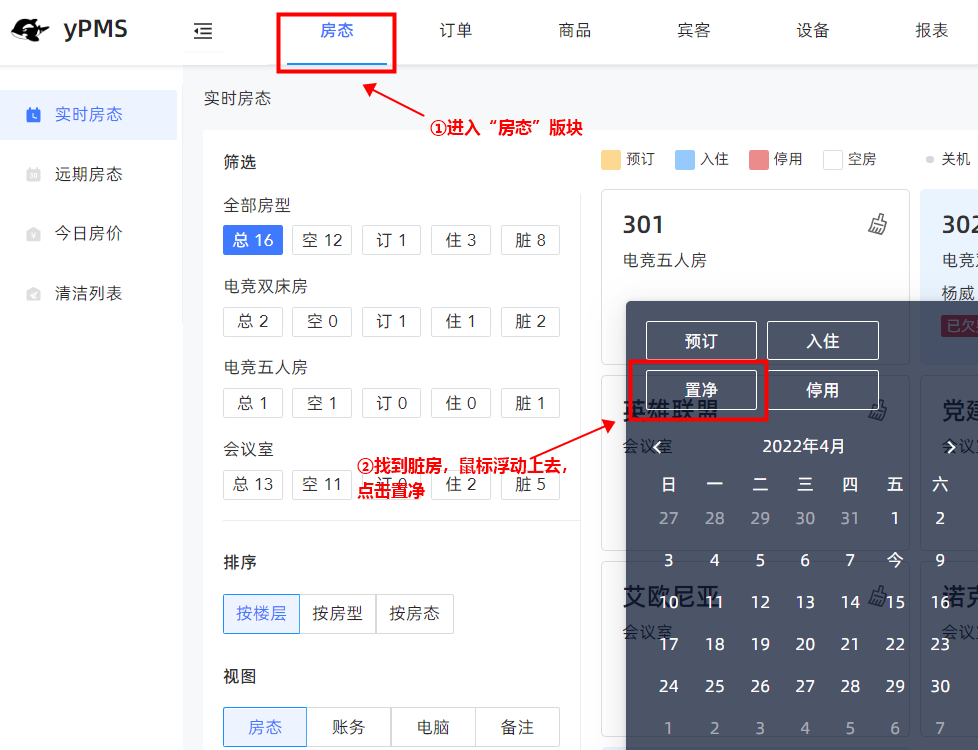Open the 房态 top tab
The height and width of the screenshot is (750, 978).
click(x=337, y=30)
